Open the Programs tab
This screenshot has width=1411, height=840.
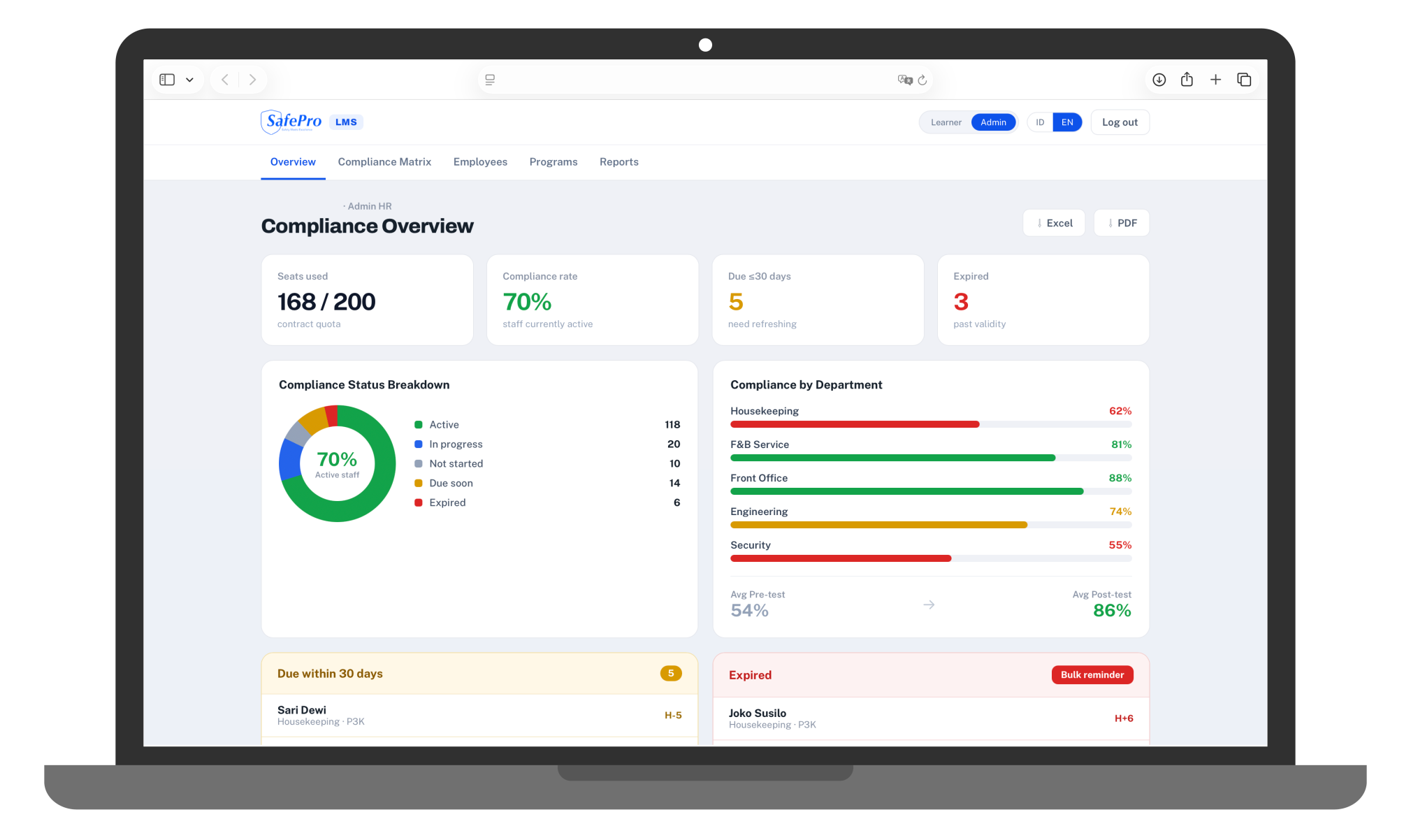coord(553,162)
